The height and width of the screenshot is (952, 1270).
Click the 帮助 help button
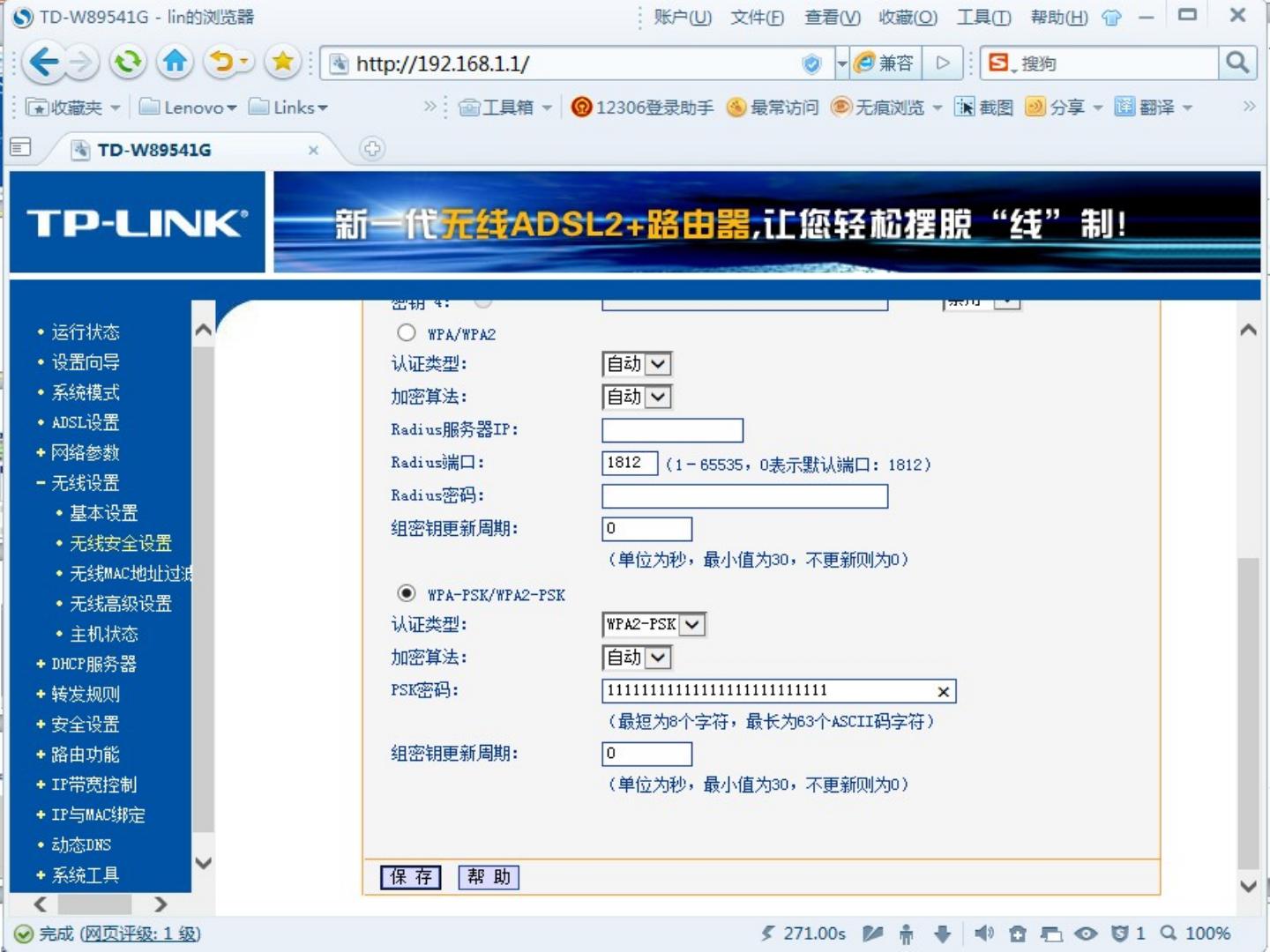coord(489,877)
